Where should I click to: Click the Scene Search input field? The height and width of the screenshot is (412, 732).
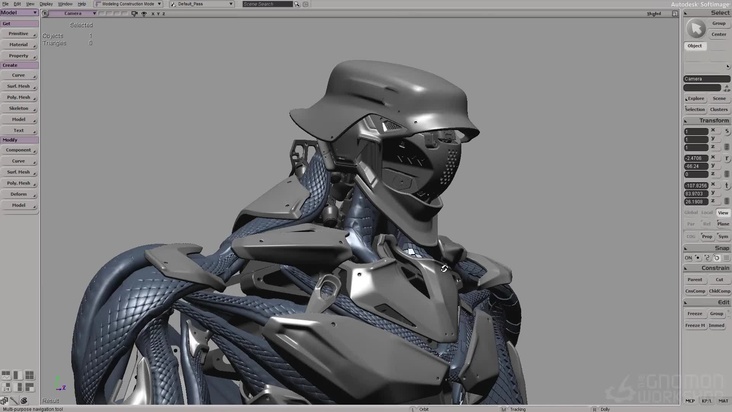point(268,4)
